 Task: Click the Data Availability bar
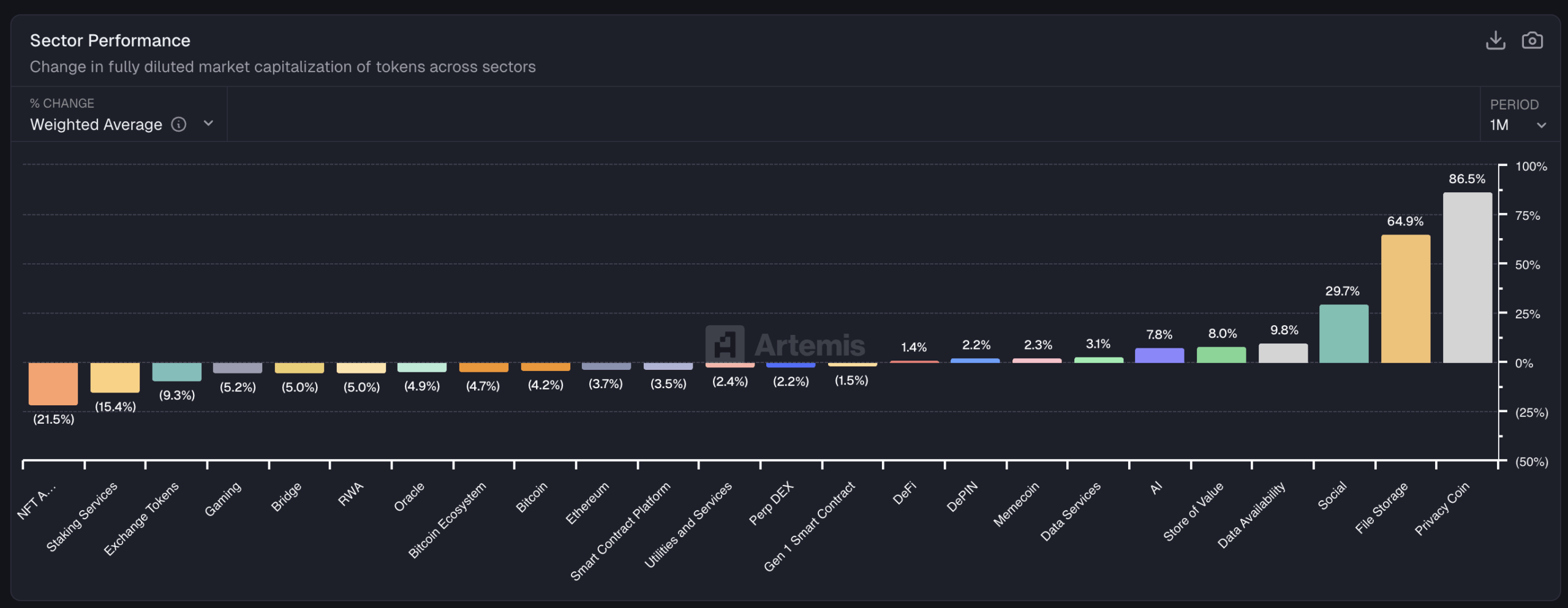pyautogui.click(x=1283, y=353)
